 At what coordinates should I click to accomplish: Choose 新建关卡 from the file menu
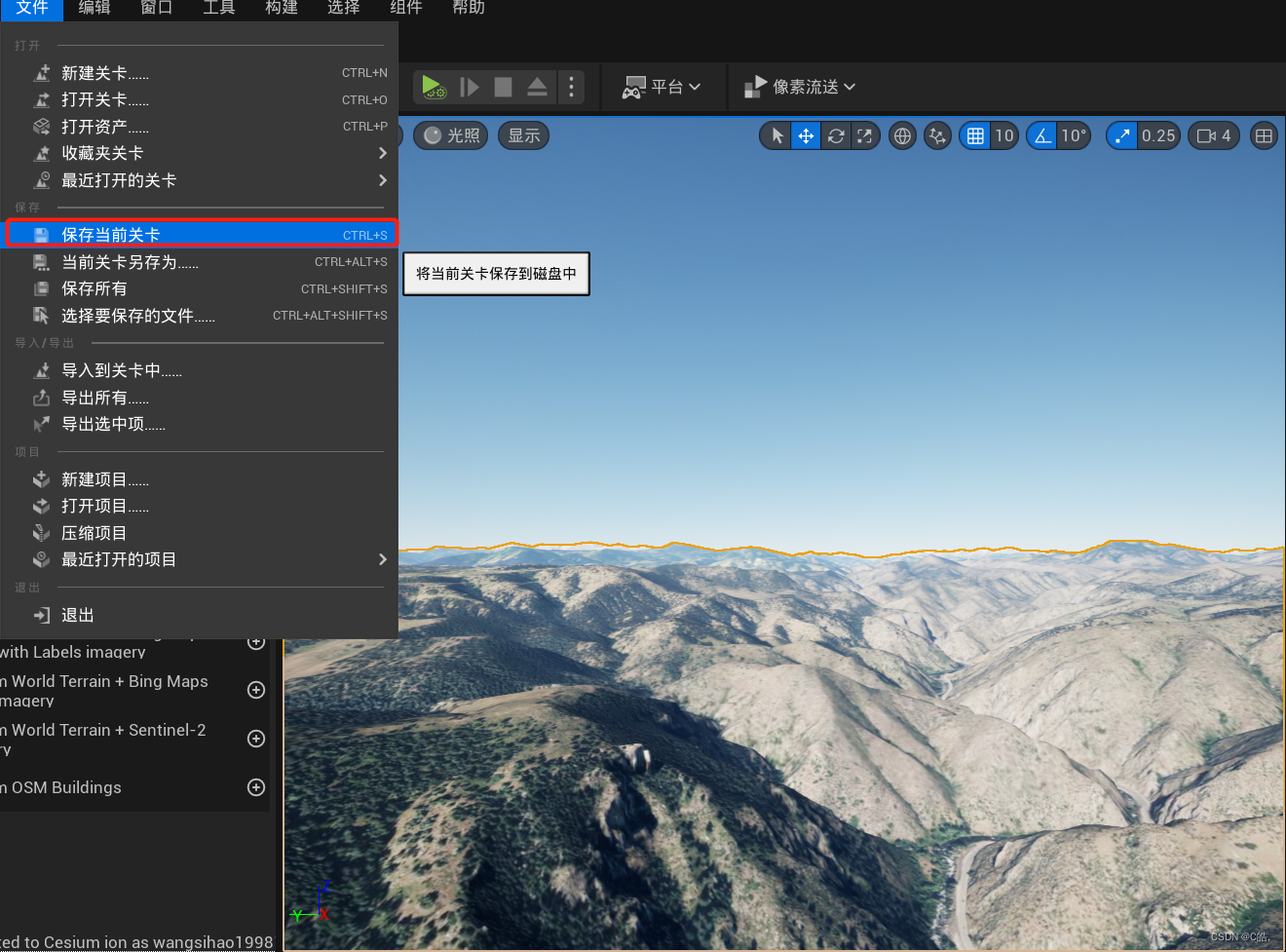click(x=199, y=73)
